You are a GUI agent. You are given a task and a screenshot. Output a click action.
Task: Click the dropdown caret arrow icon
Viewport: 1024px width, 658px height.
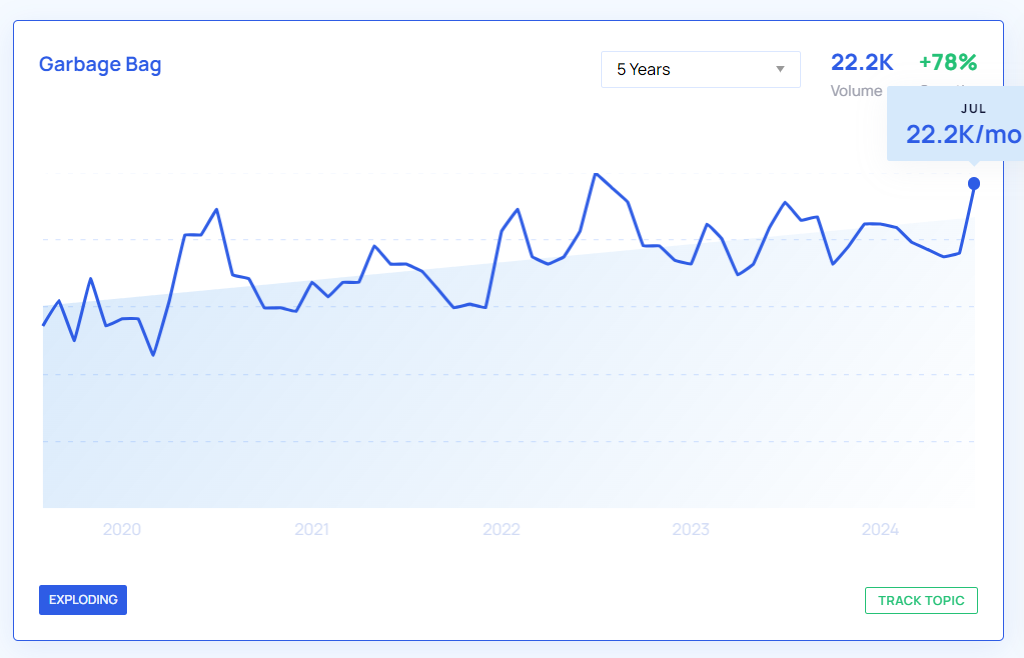[780, 70]
